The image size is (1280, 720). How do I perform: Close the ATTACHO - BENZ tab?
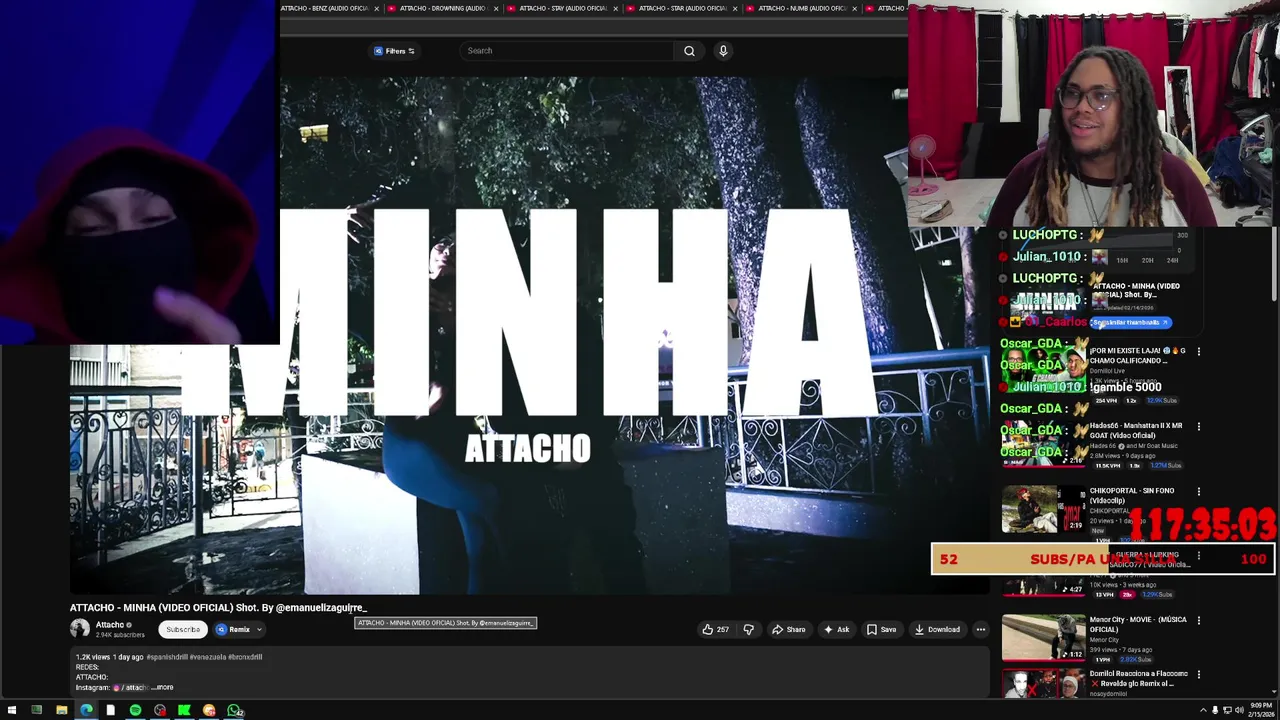point(377,8)
